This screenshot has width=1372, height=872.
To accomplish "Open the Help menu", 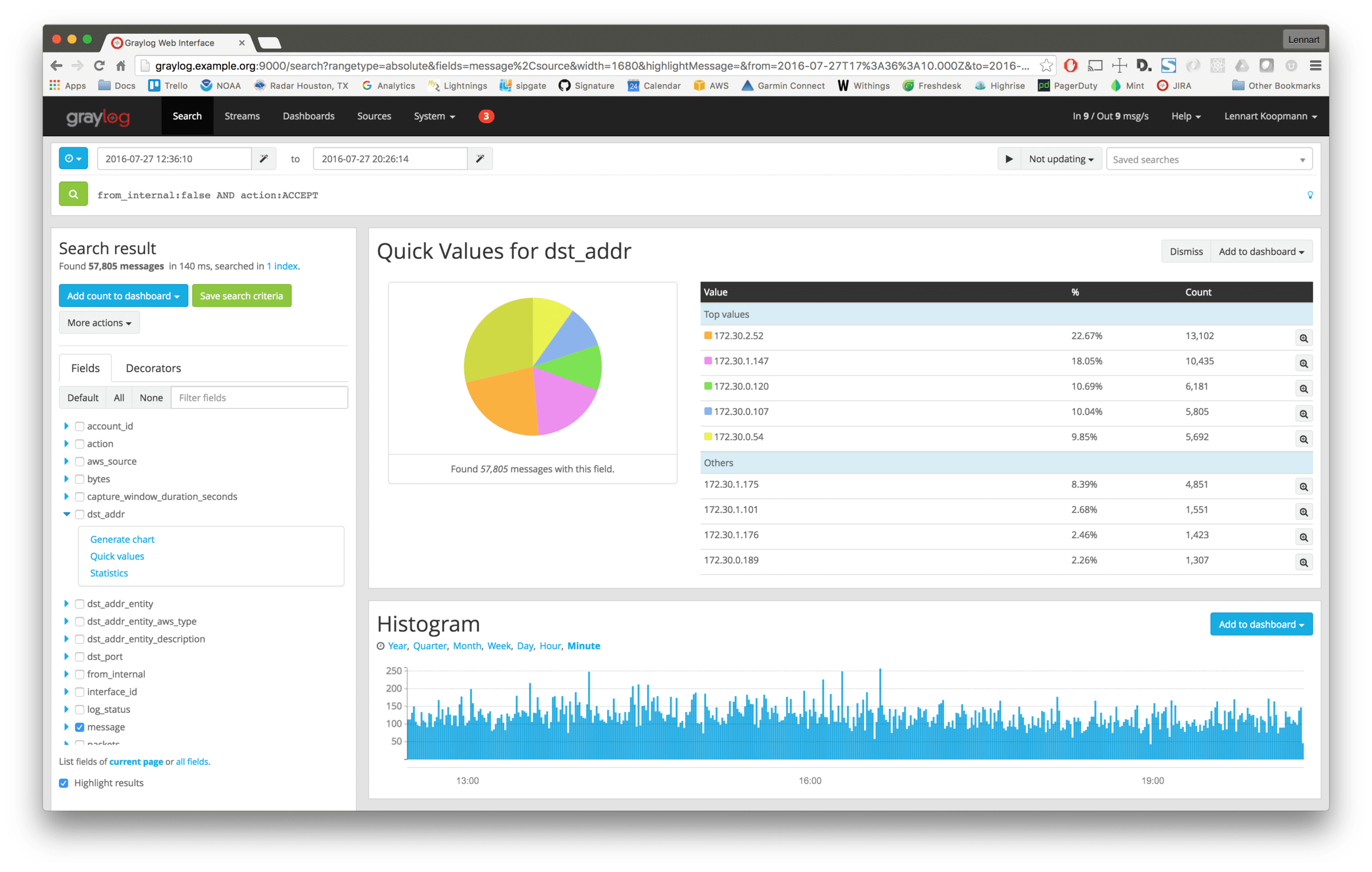I will [x=1185, y=116].
